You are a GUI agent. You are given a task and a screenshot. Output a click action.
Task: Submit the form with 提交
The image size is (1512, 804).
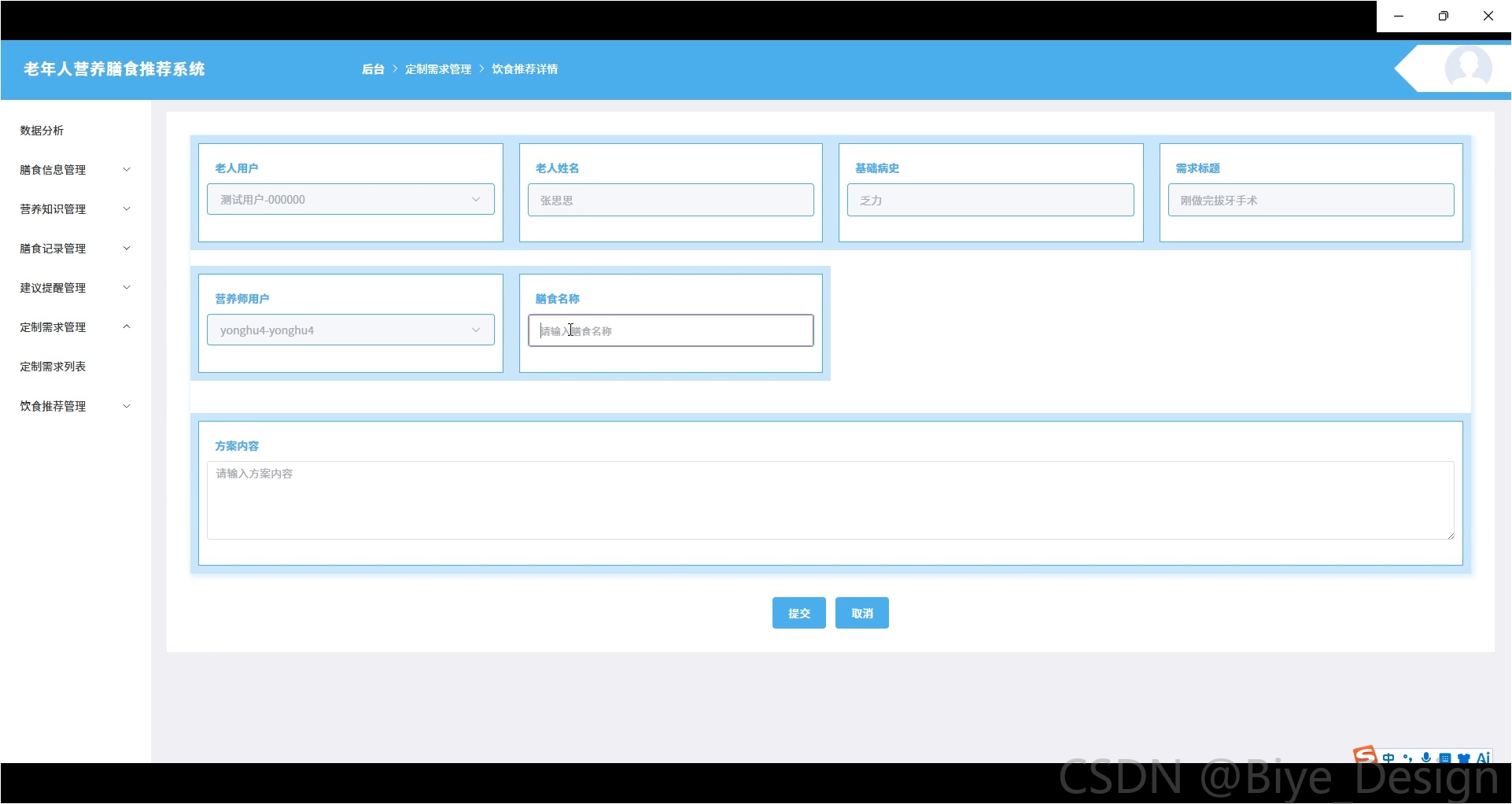point(799,613)
